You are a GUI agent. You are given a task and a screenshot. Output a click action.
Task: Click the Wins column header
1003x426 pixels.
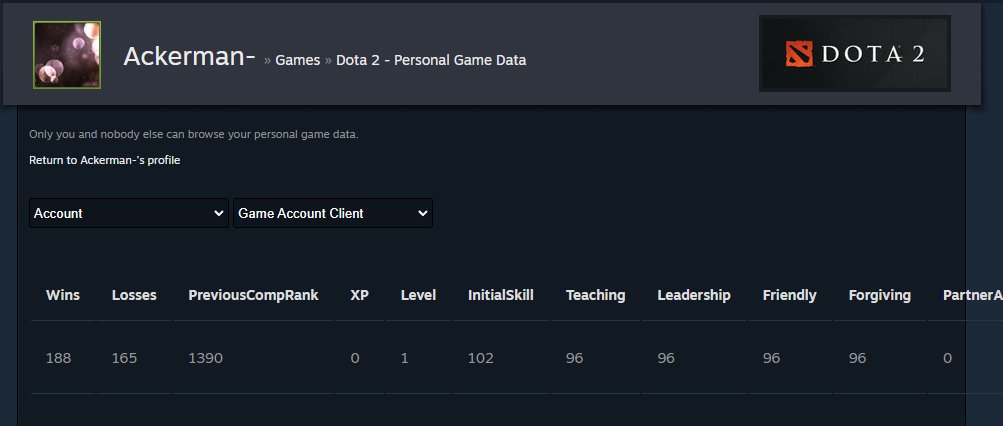(x=63, y=295)
